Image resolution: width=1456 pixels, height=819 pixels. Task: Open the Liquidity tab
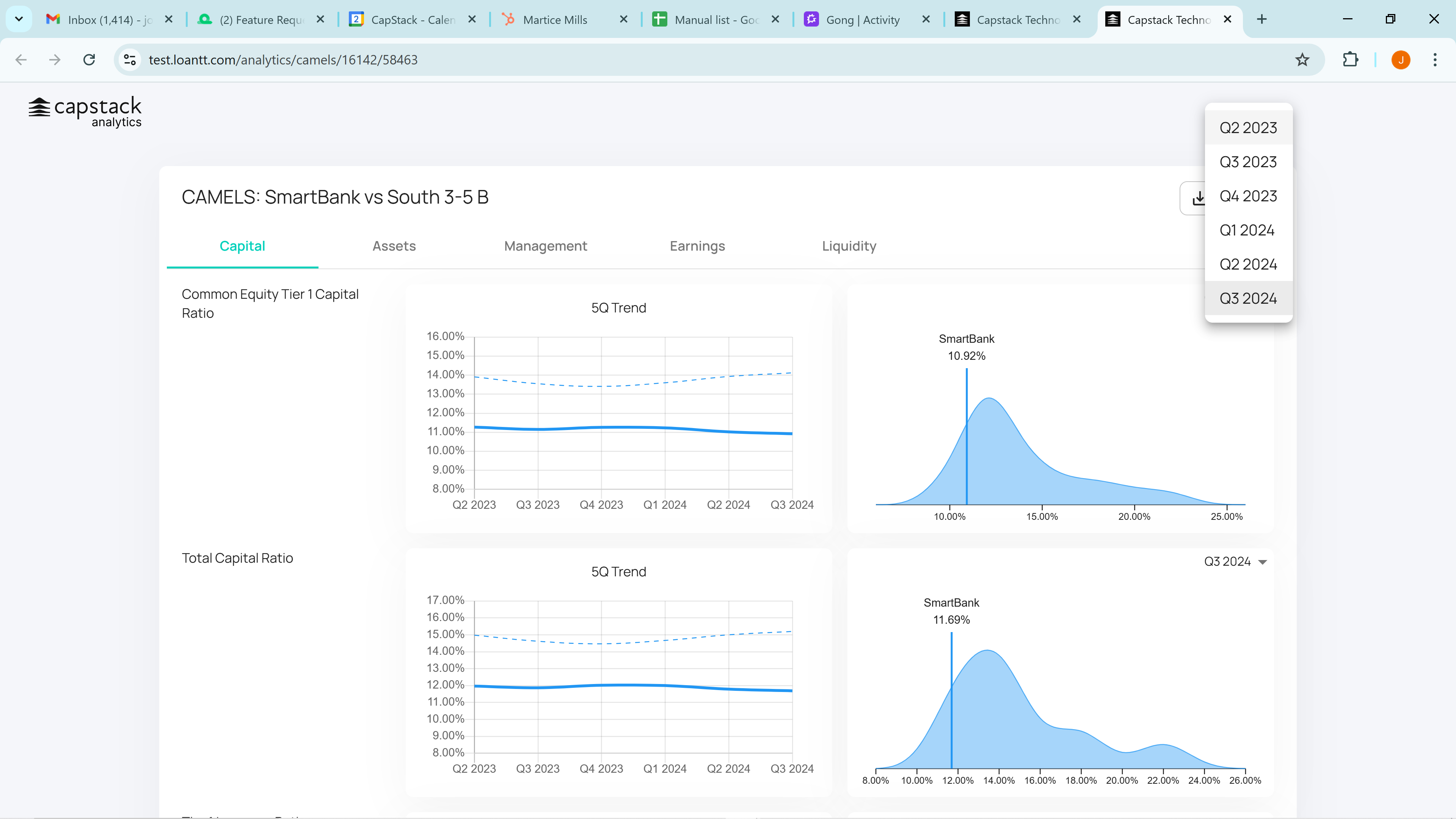(x=849, y=246)
